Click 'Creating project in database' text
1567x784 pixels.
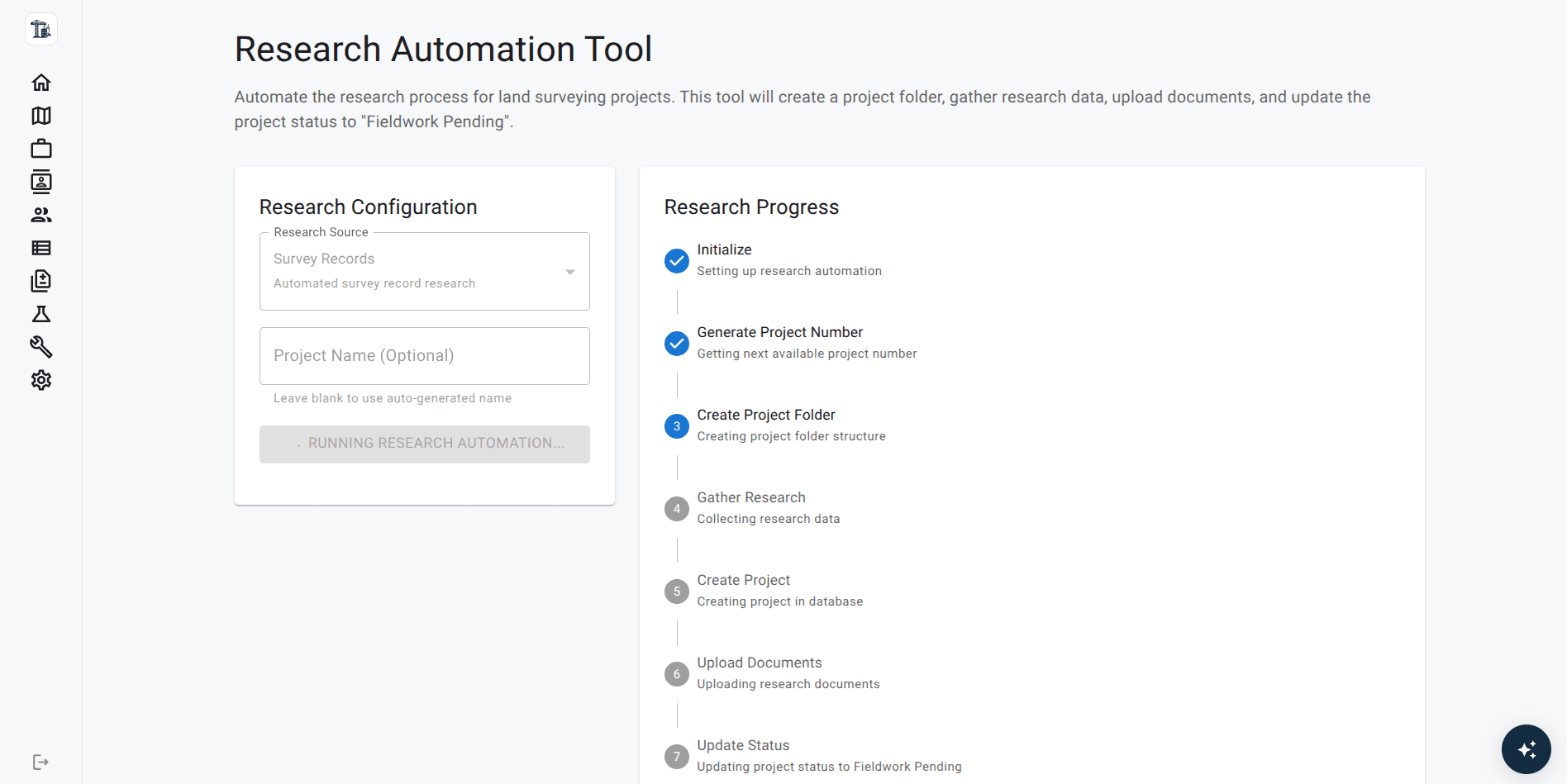click(779, 601)
